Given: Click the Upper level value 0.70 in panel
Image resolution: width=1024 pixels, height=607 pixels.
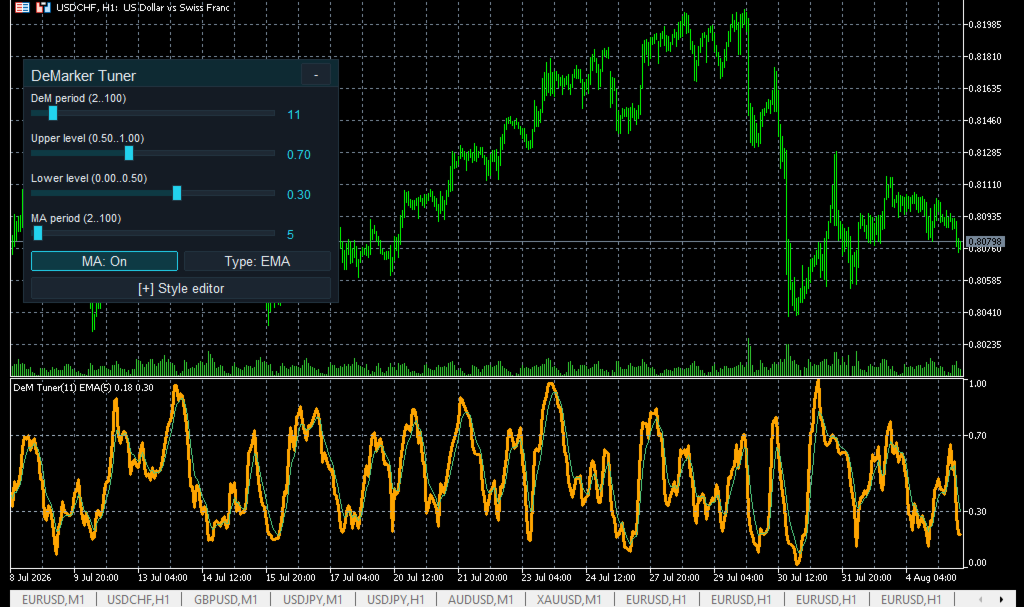Looking at the screenshot, I should click(x=299, y=155).
